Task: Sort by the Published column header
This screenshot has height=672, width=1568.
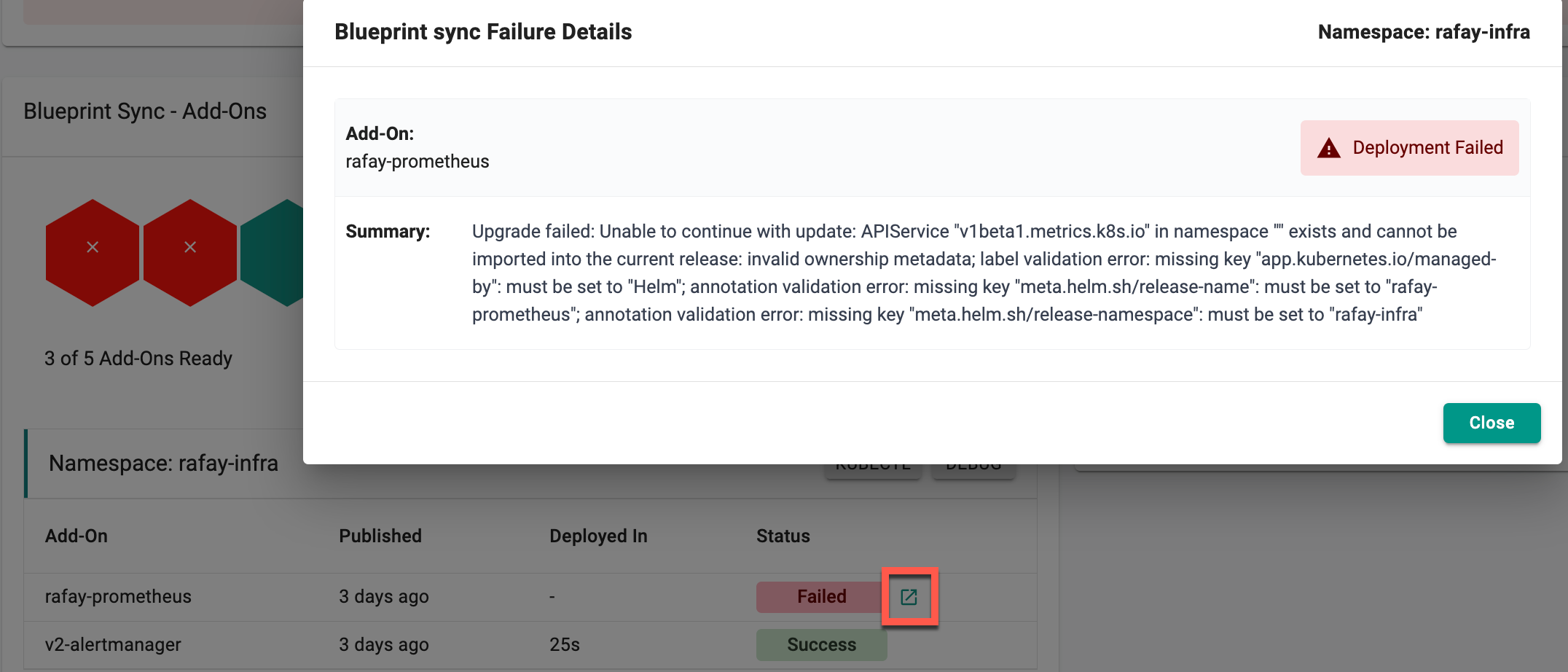Action: 380,536
